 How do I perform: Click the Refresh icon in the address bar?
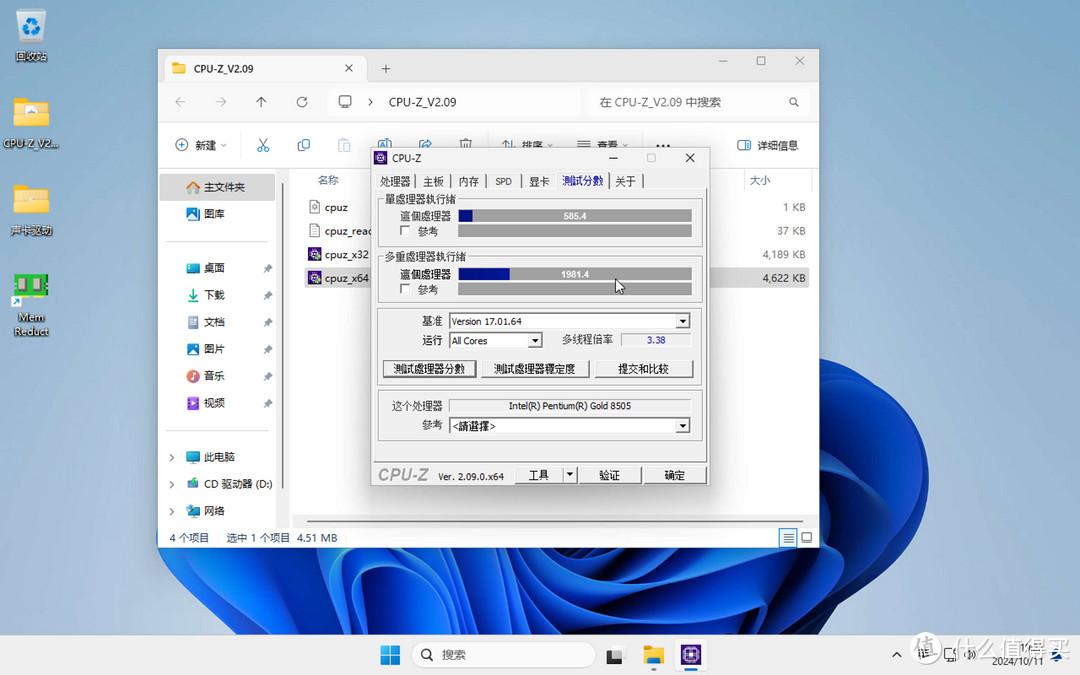pos(302,101)
